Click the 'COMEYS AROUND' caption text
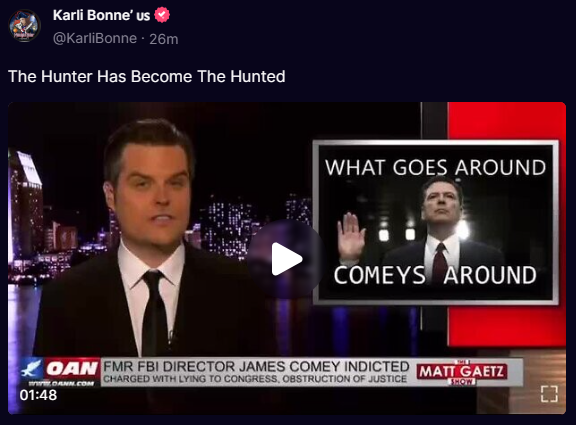576x425 pixels. pyautogui.click(x=435, y=275)
